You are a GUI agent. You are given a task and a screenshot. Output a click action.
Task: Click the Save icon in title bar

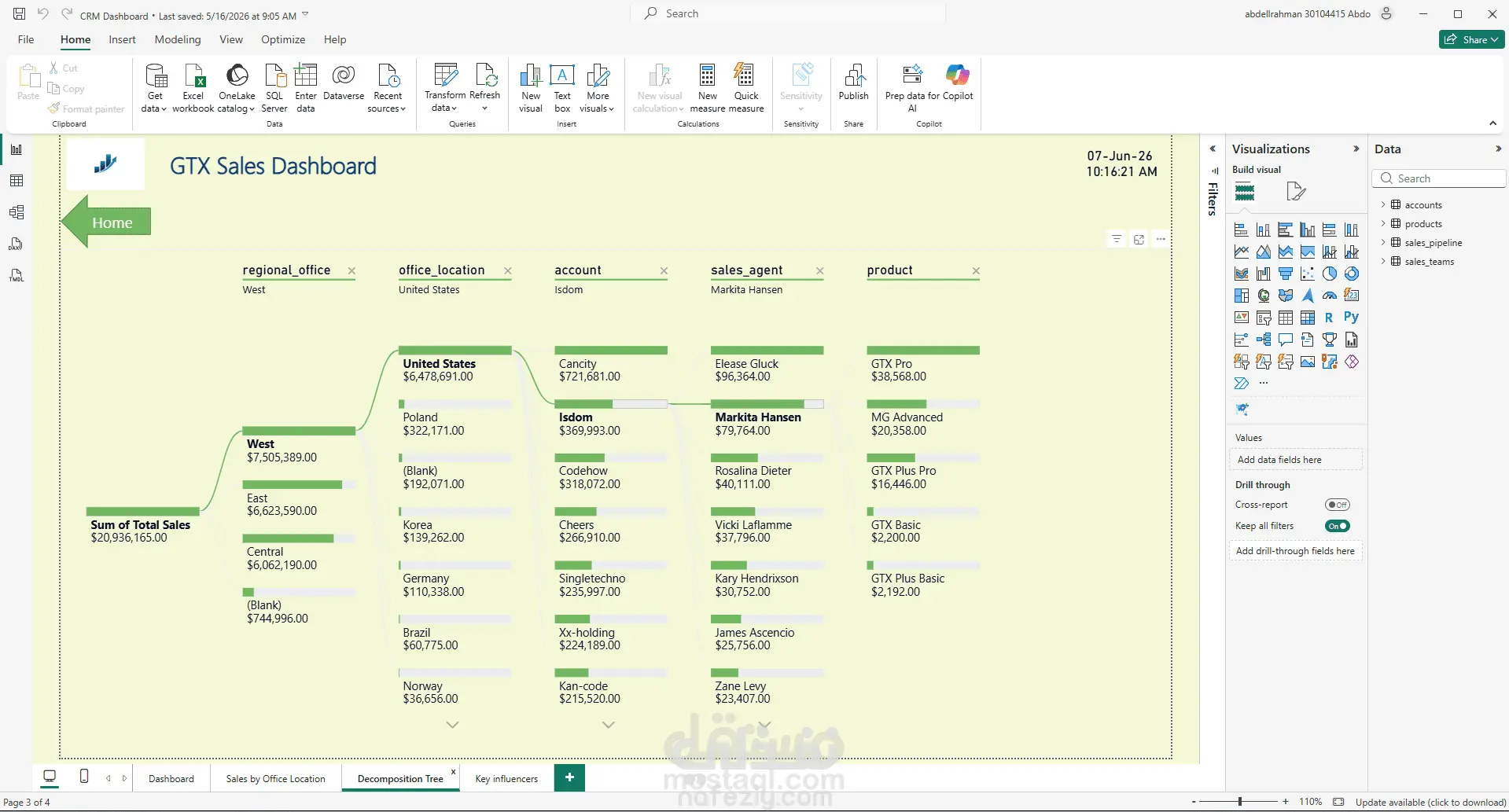coord(20,14)
